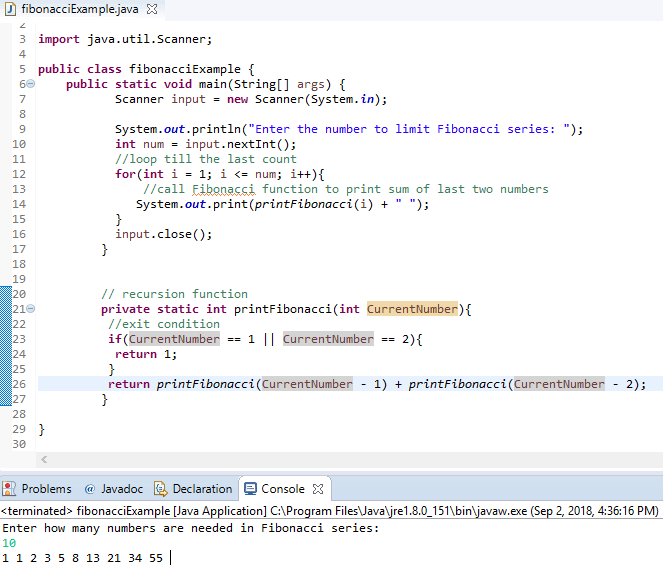The image size is (663, 568).
Task: Click console input value '10'
Action: pos(9,543)
